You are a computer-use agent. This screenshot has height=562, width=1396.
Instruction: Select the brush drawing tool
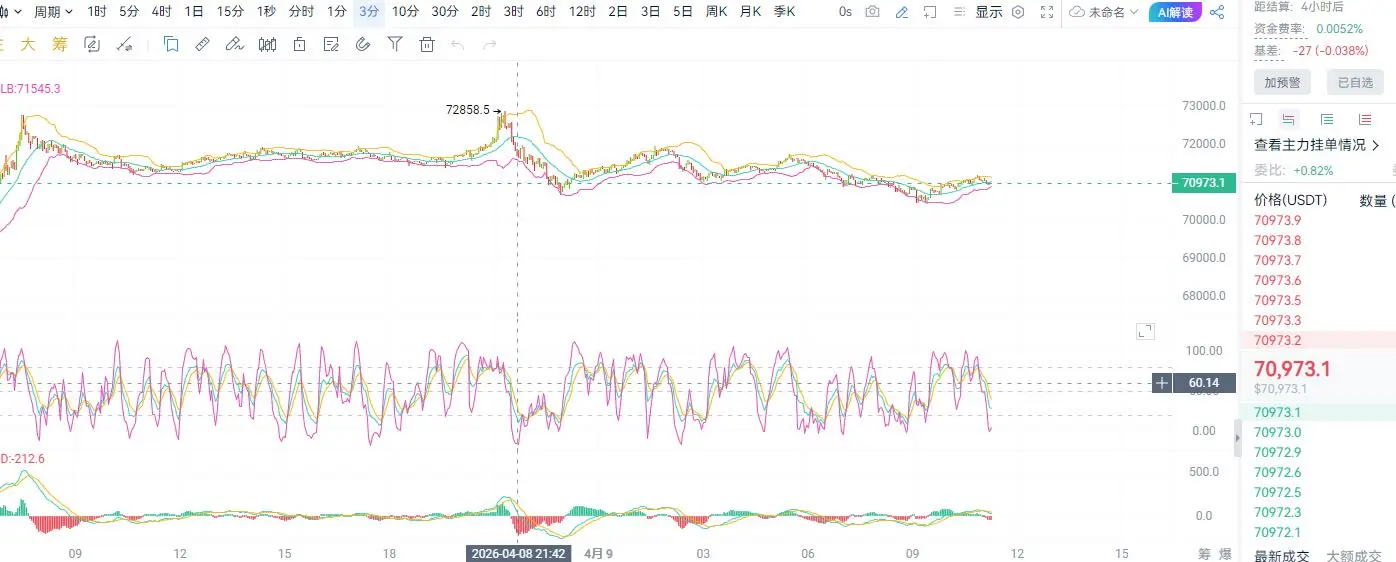point(234,44)
